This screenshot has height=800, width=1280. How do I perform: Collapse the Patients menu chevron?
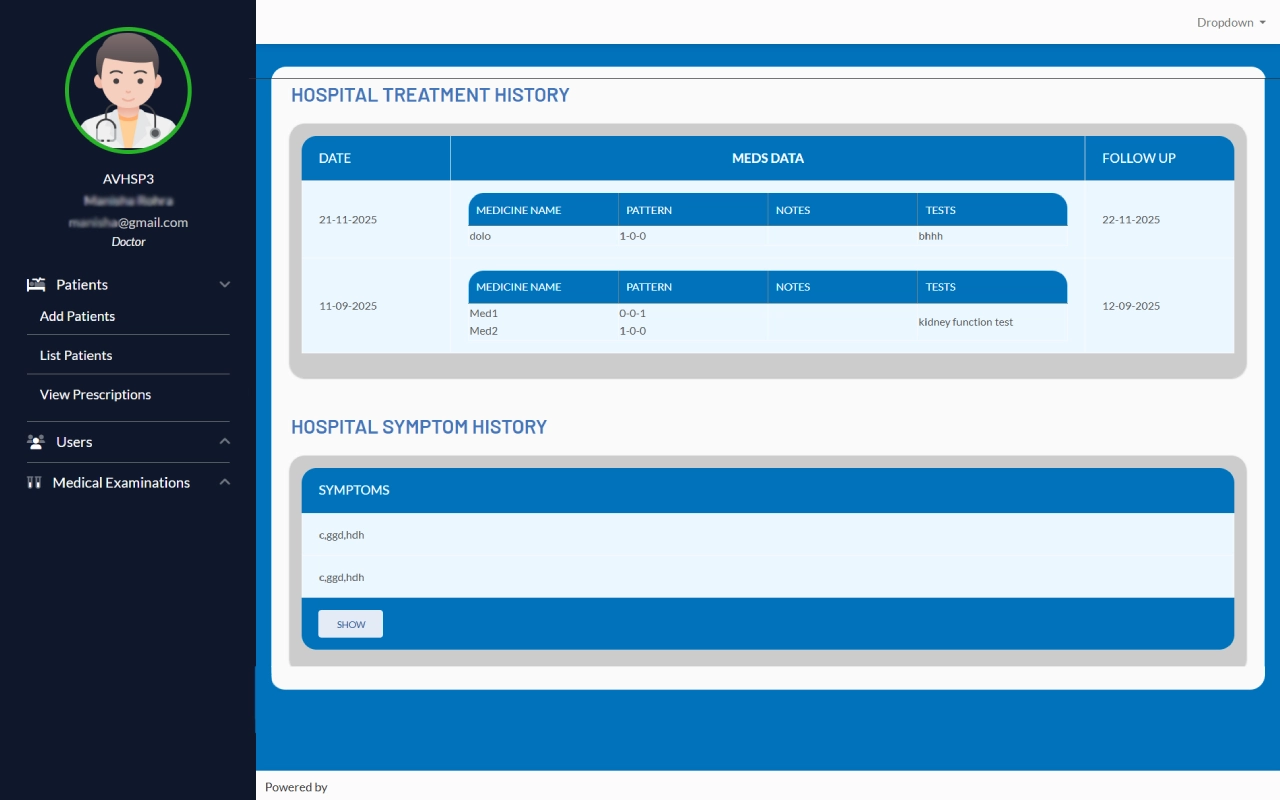coord(224,285)
